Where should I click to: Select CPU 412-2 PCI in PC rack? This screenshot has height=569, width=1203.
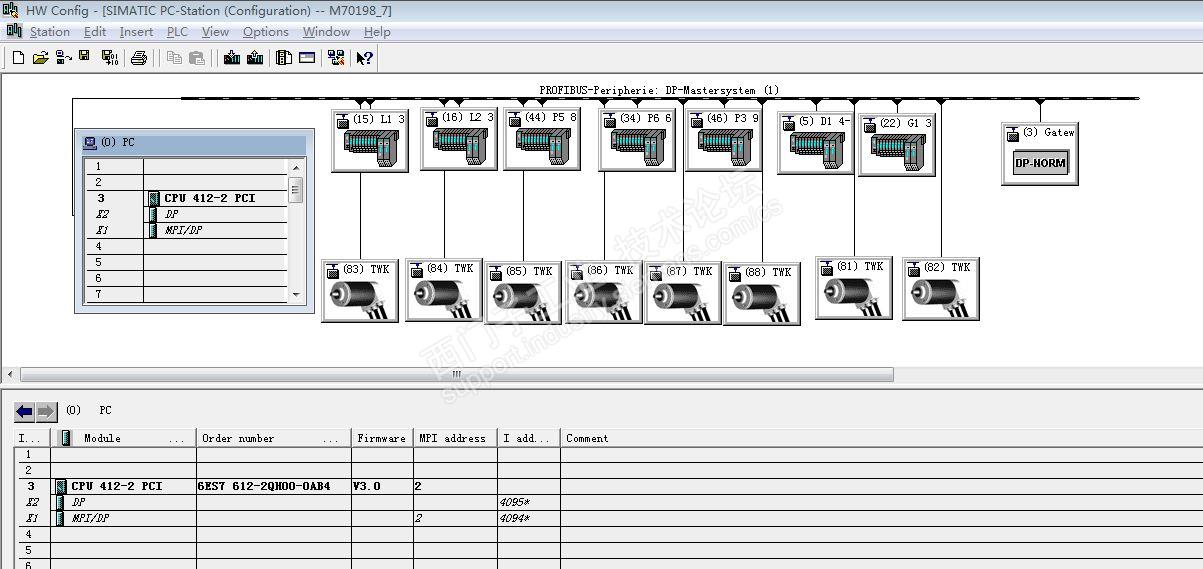coord(210,198)
